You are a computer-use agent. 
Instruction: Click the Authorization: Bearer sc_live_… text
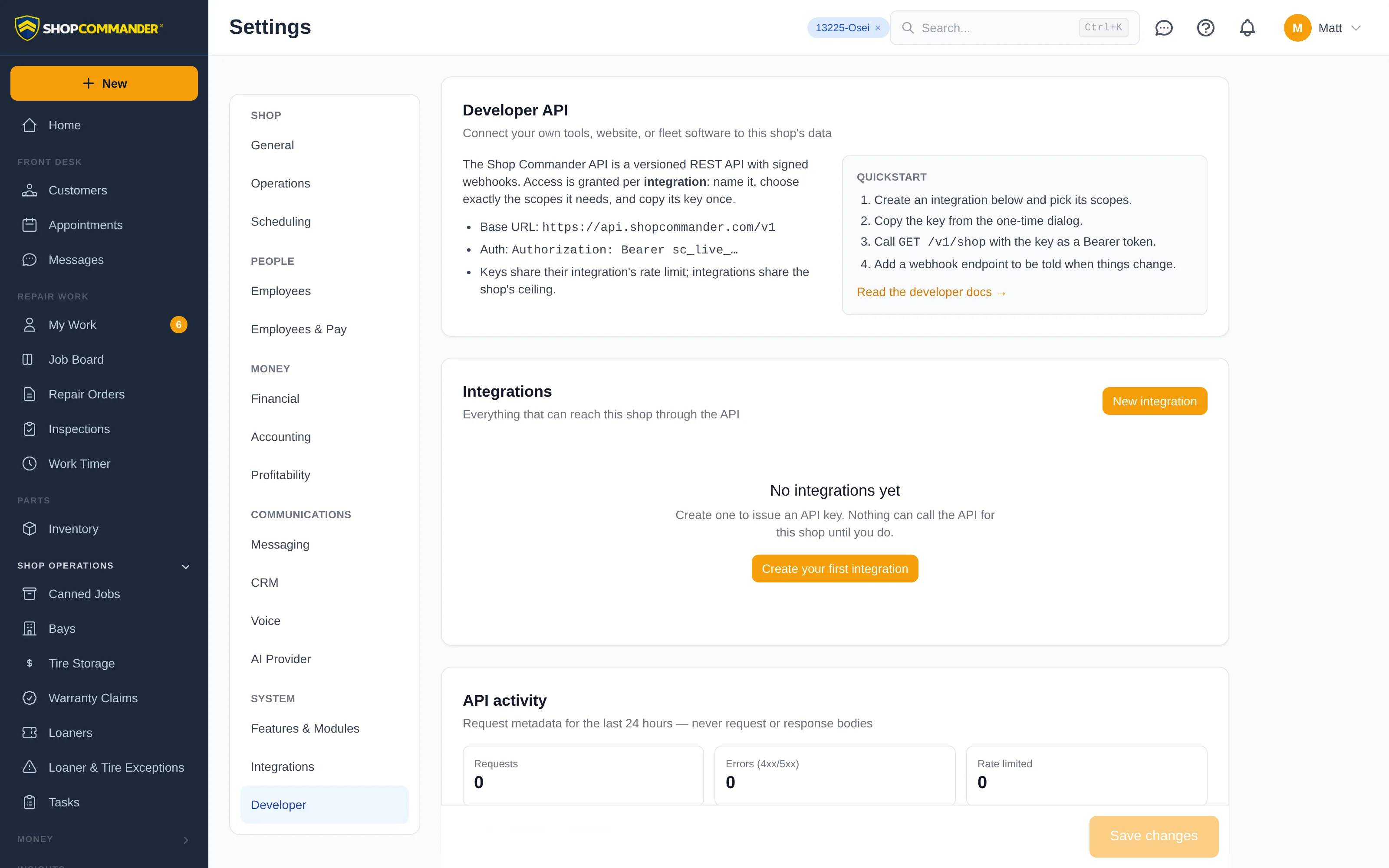coord(625,250)
